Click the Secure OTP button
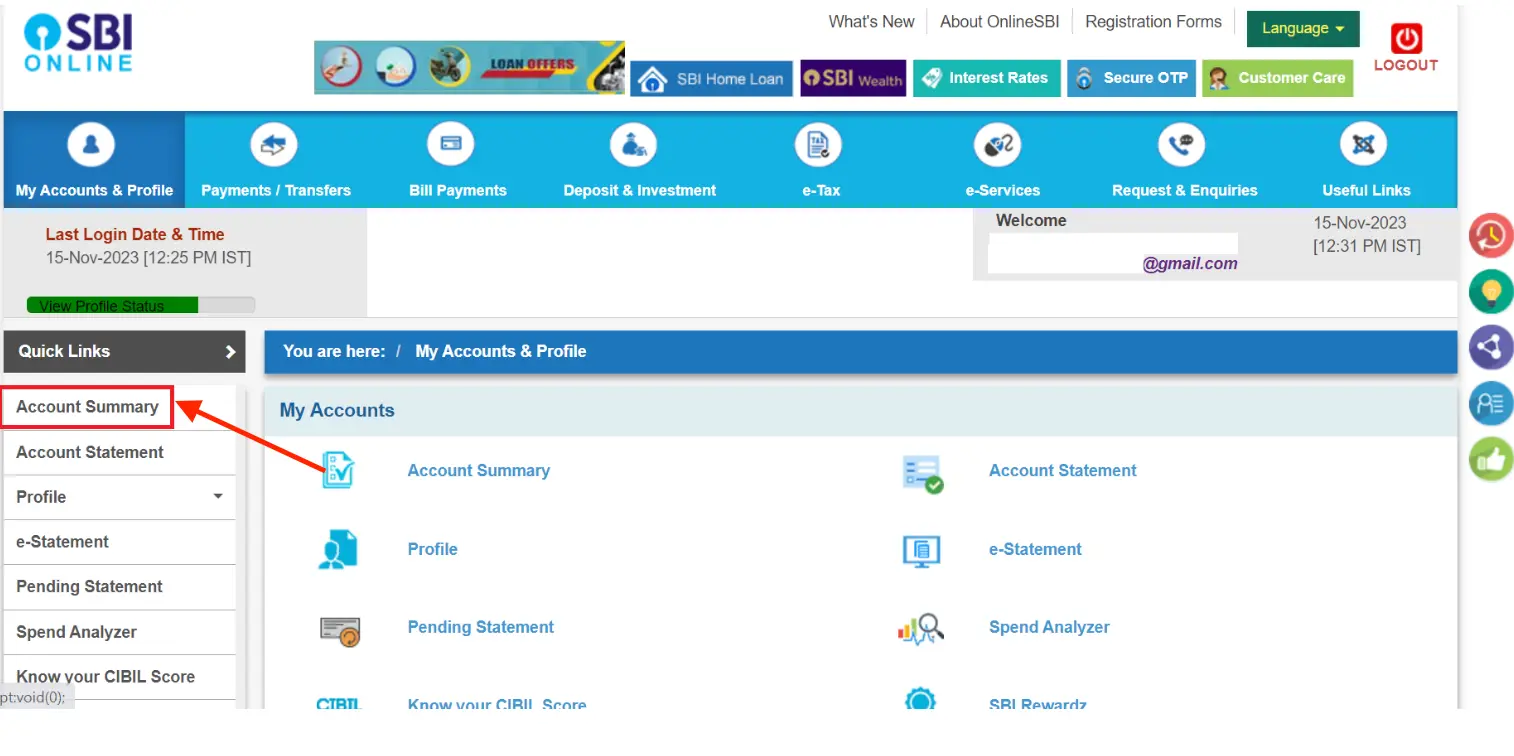 pos(1131,78)
